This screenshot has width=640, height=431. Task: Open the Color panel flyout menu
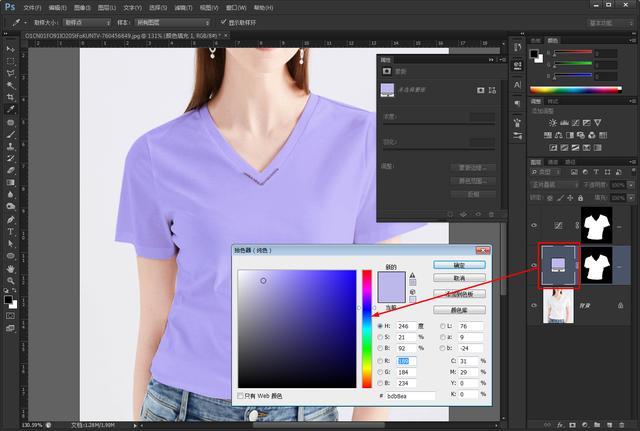tap(633, 40)
